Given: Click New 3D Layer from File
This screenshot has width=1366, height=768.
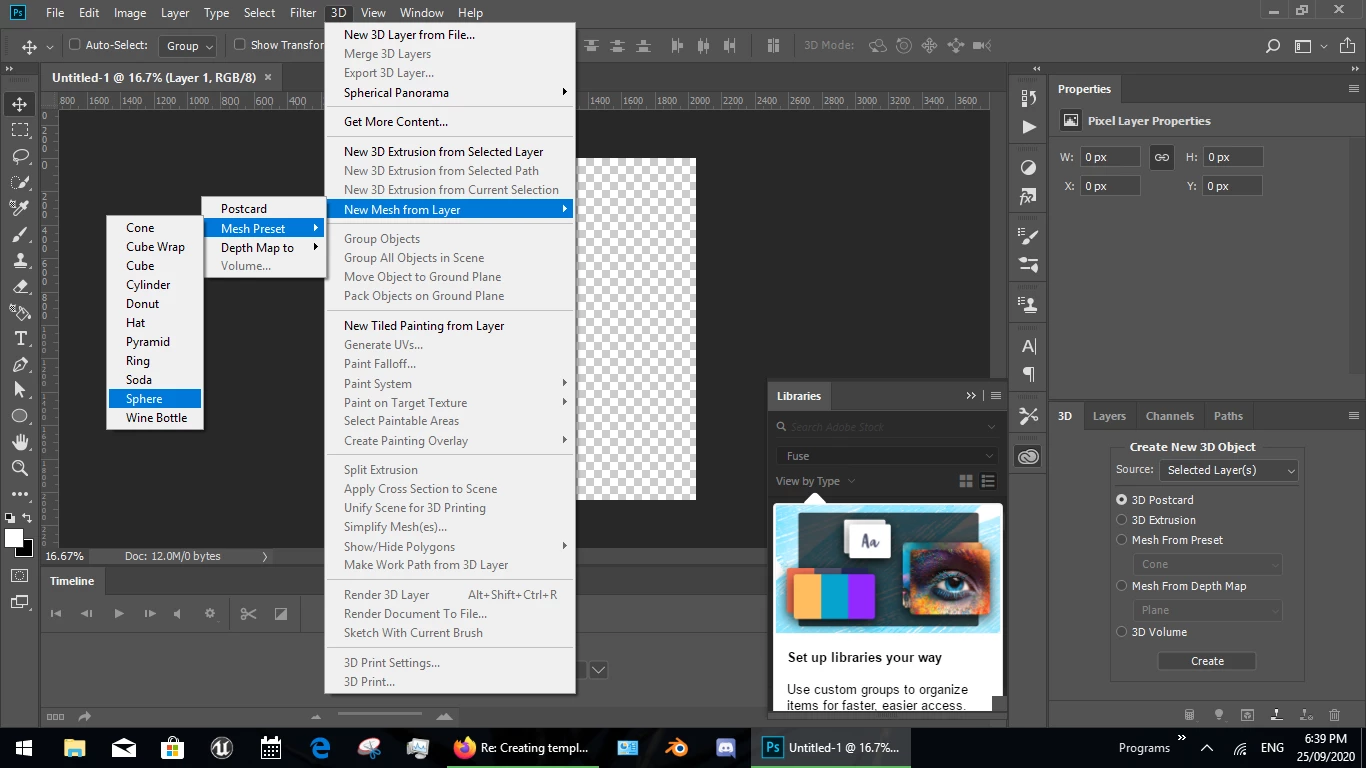Looking at the screenshot, I should click(451, 35).
